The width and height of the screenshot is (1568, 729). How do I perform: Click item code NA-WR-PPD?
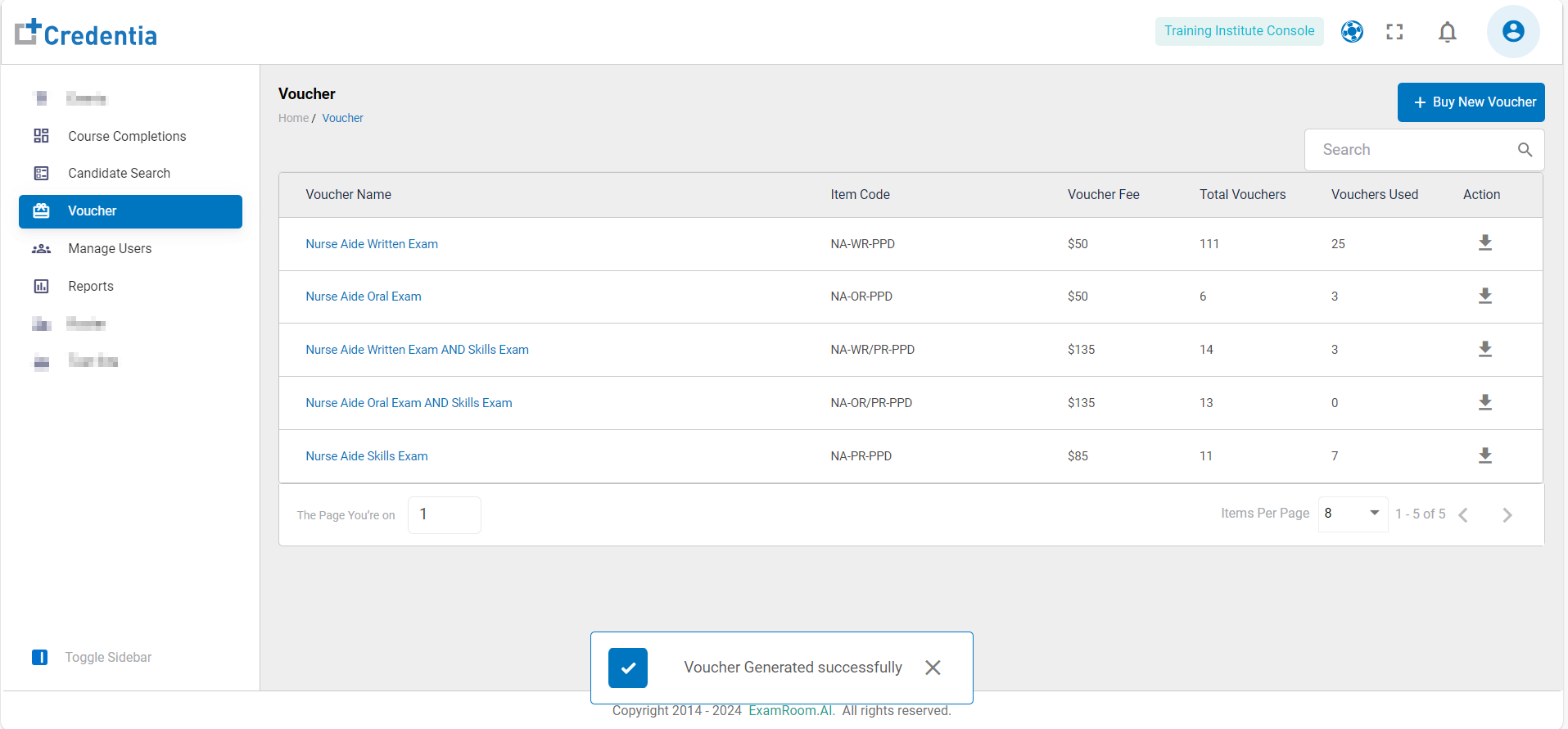point(862,244)
